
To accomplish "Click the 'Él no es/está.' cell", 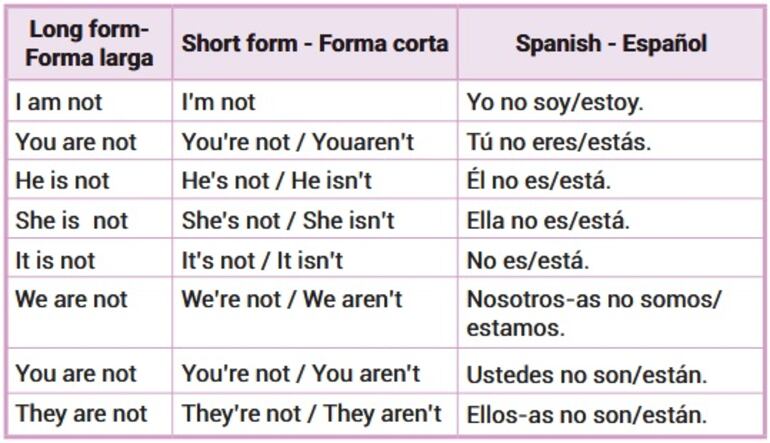I will pyautogui.click(x=538, y=181).
